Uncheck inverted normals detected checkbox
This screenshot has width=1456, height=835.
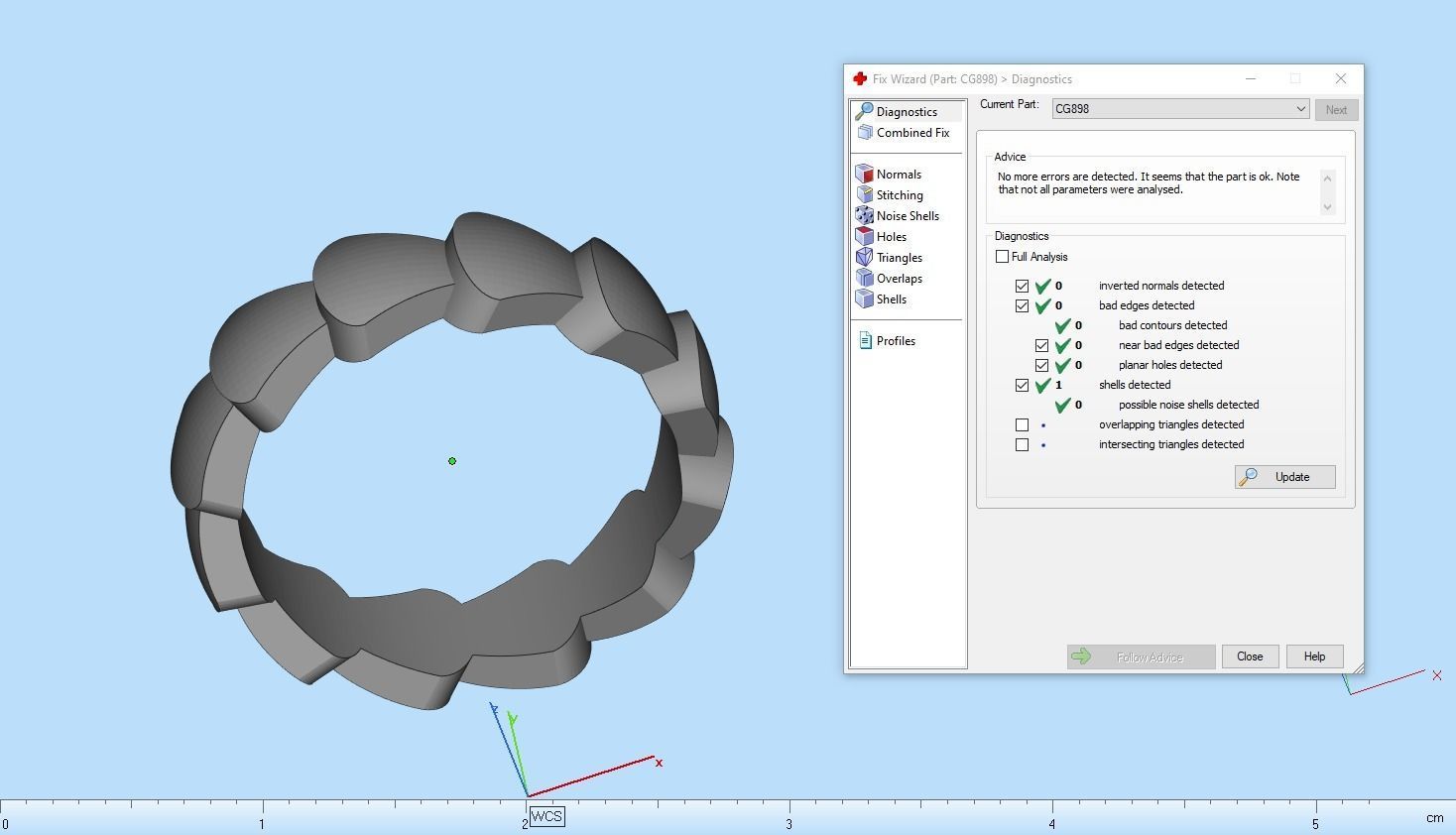click(1022, 286)
